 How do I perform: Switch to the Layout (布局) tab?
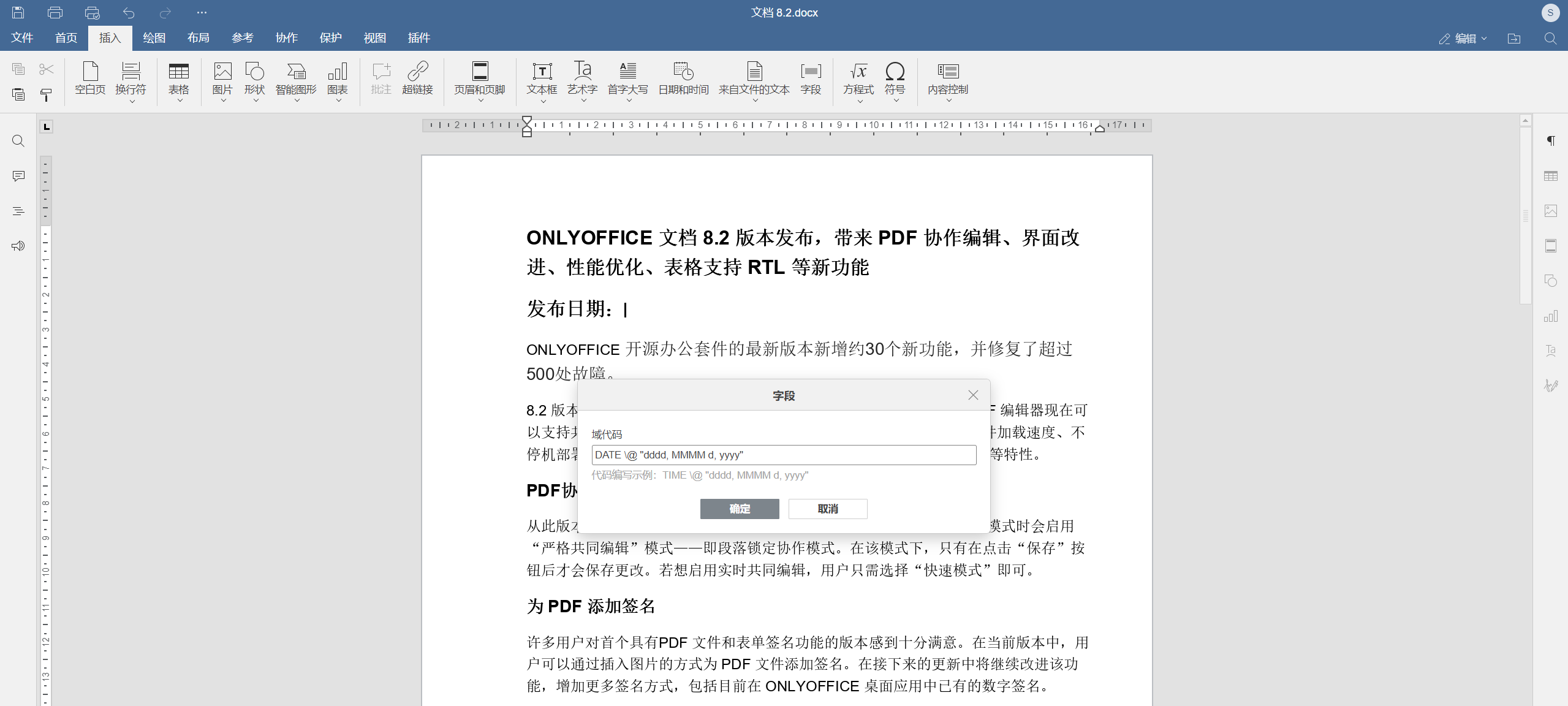(x=198, y=38)
